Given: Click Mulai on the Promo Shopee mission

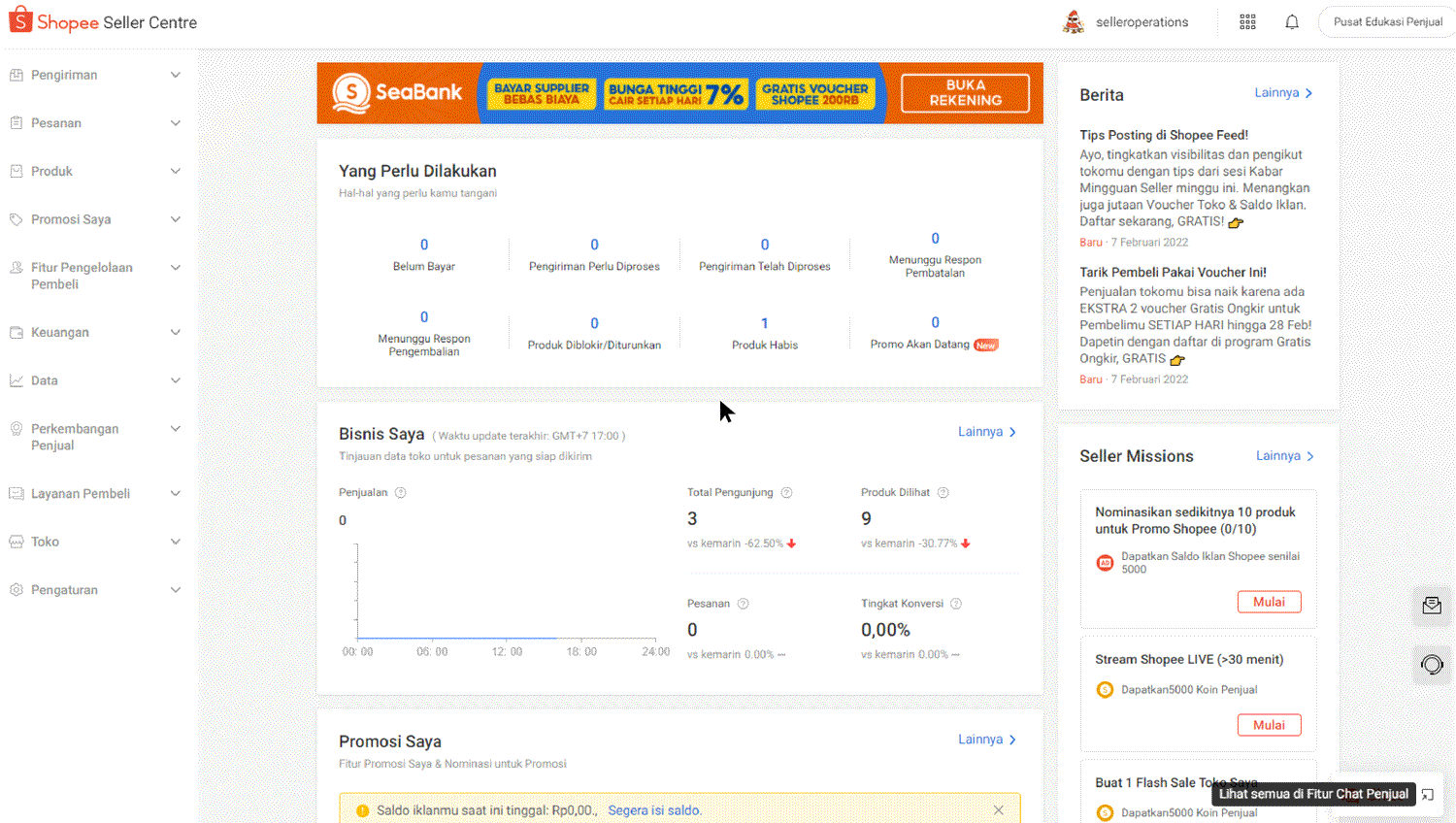Looking at the screenshot, I should tap(1269, 601).
